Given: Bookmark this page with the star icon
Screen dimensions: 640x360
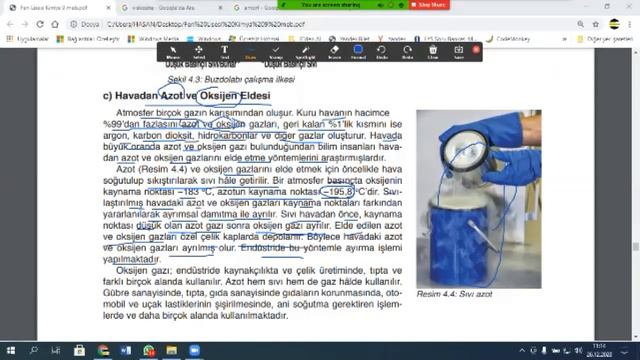Looking at the screenshot, I should (x=596, y=24).
